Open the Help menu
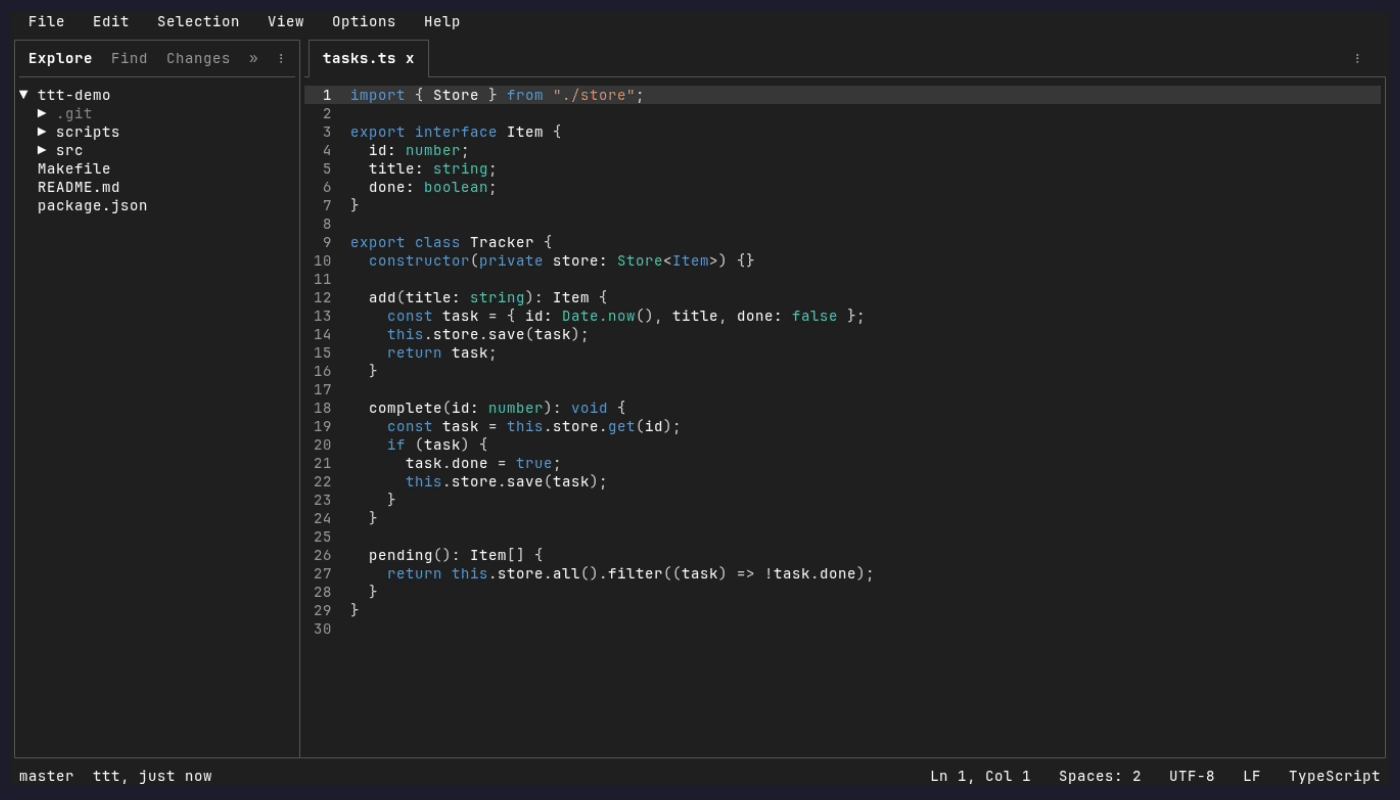The width and height of the screenshot is (1400, 800). point(442,21)
